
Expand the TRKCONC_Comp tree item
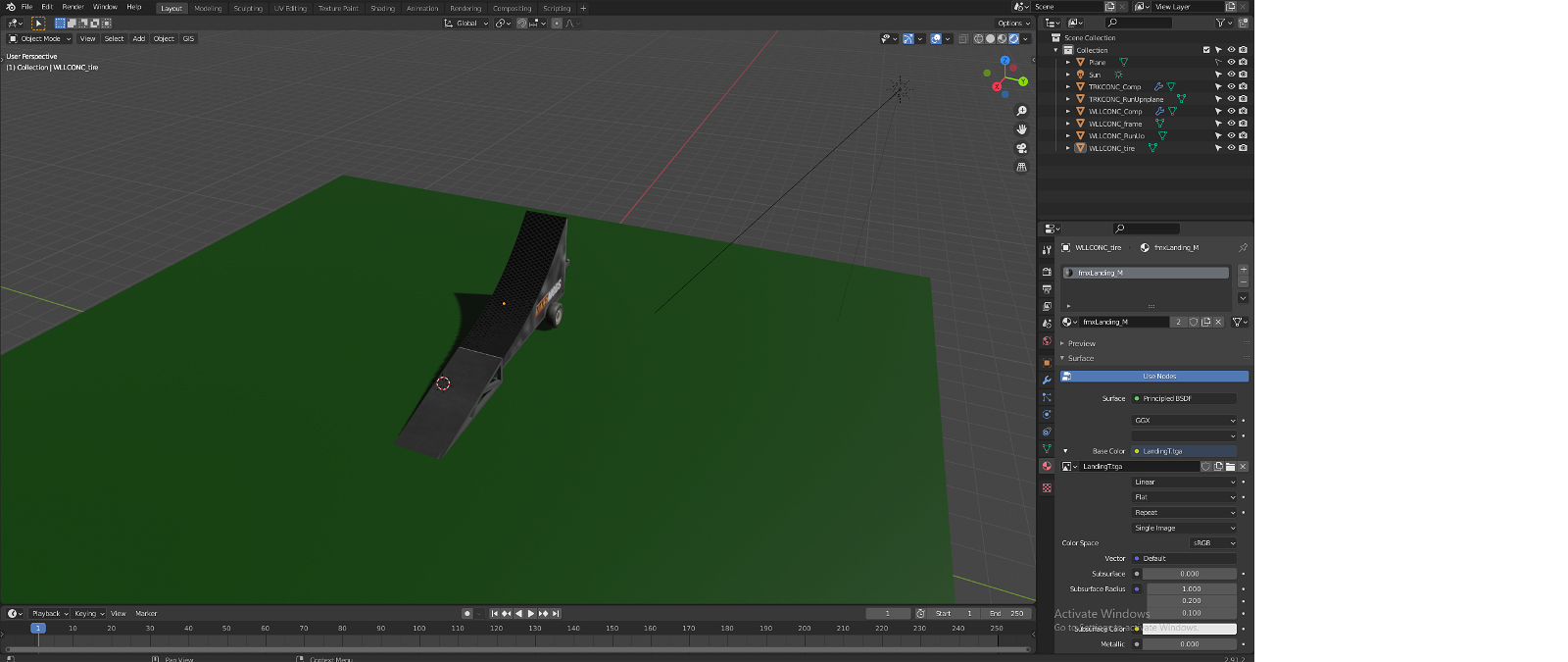(x=1068, y=87)
